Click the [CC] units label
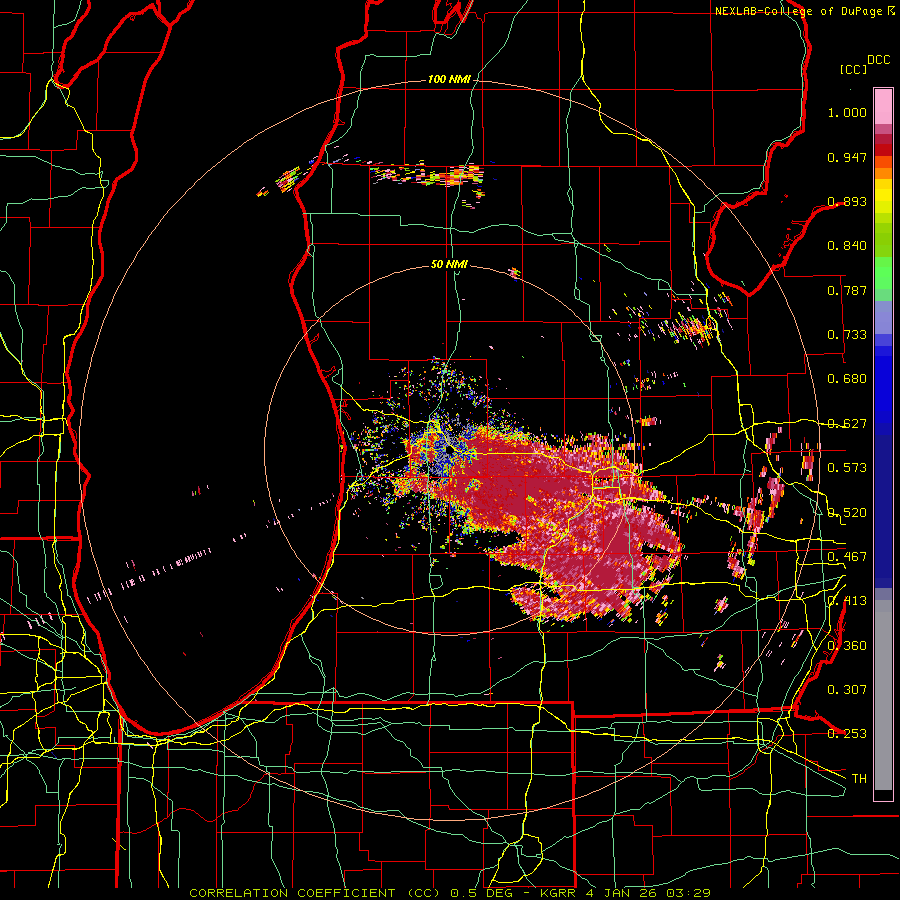Image resolution: width=900 pixels, height=900 pixels. (x=854, y=69)
